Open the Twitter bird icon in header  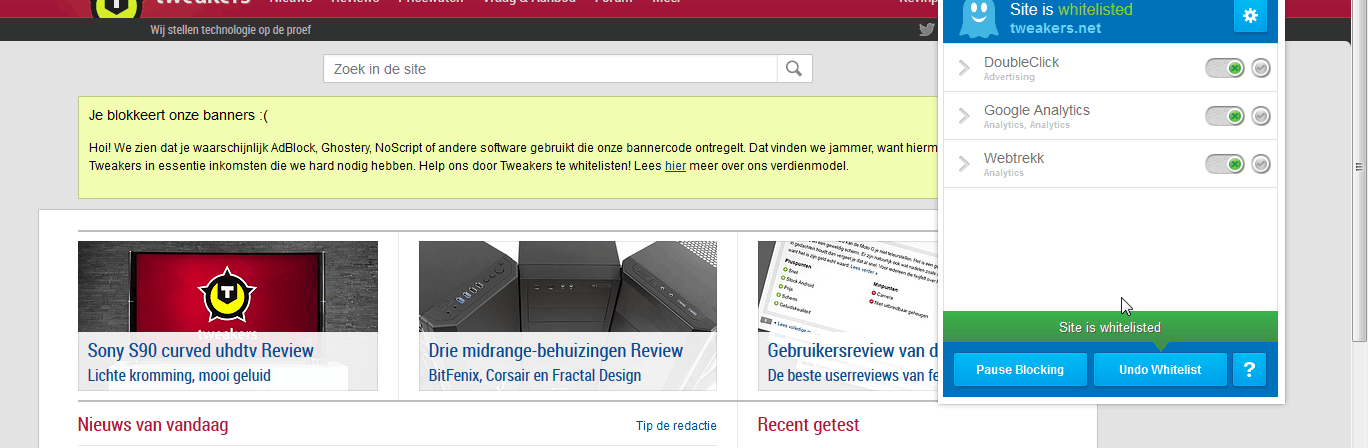pos(927,29)
